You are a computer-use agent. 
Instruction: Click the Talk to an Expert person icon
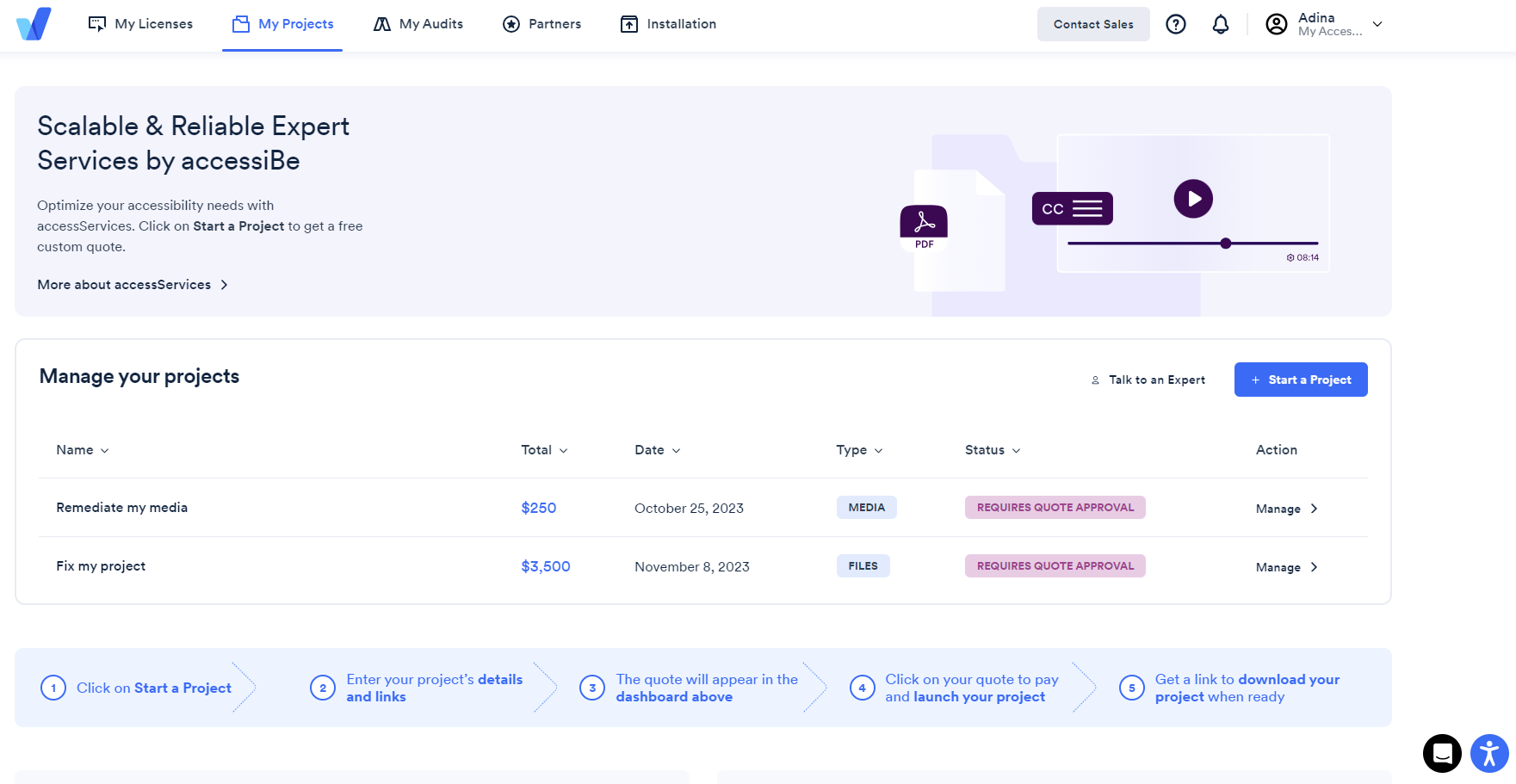[1095, 380]
